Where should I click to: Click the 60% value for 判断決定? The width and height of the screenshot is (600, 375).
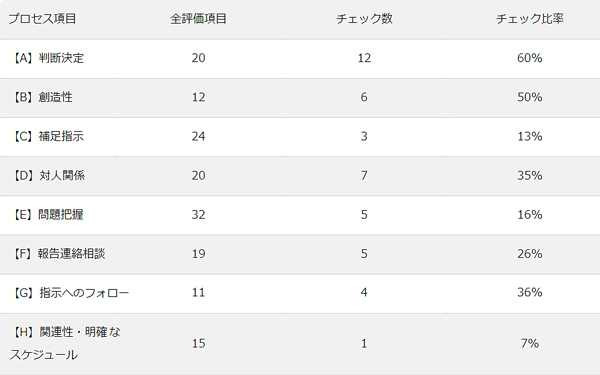[x=530, y=58]
